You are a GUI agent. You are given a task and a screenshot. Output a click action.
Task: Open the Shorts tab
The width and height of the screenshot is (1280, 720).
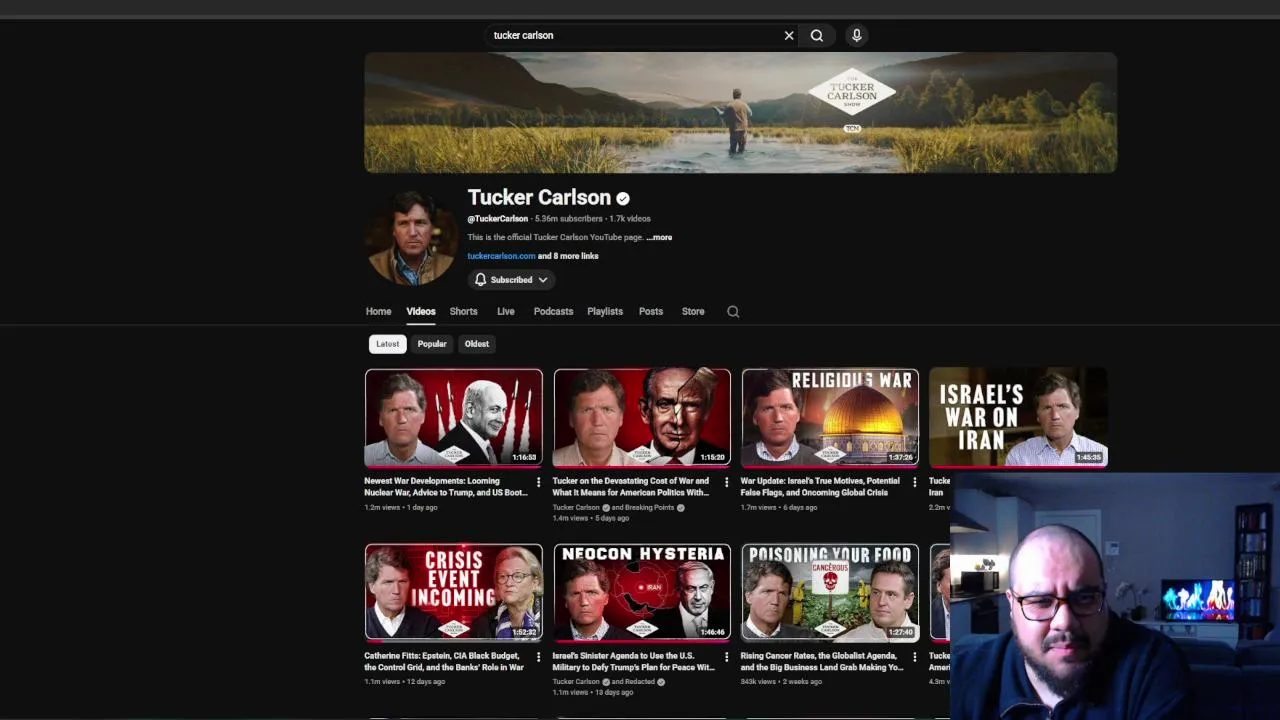pyautogui.click(x=463, y=311)
